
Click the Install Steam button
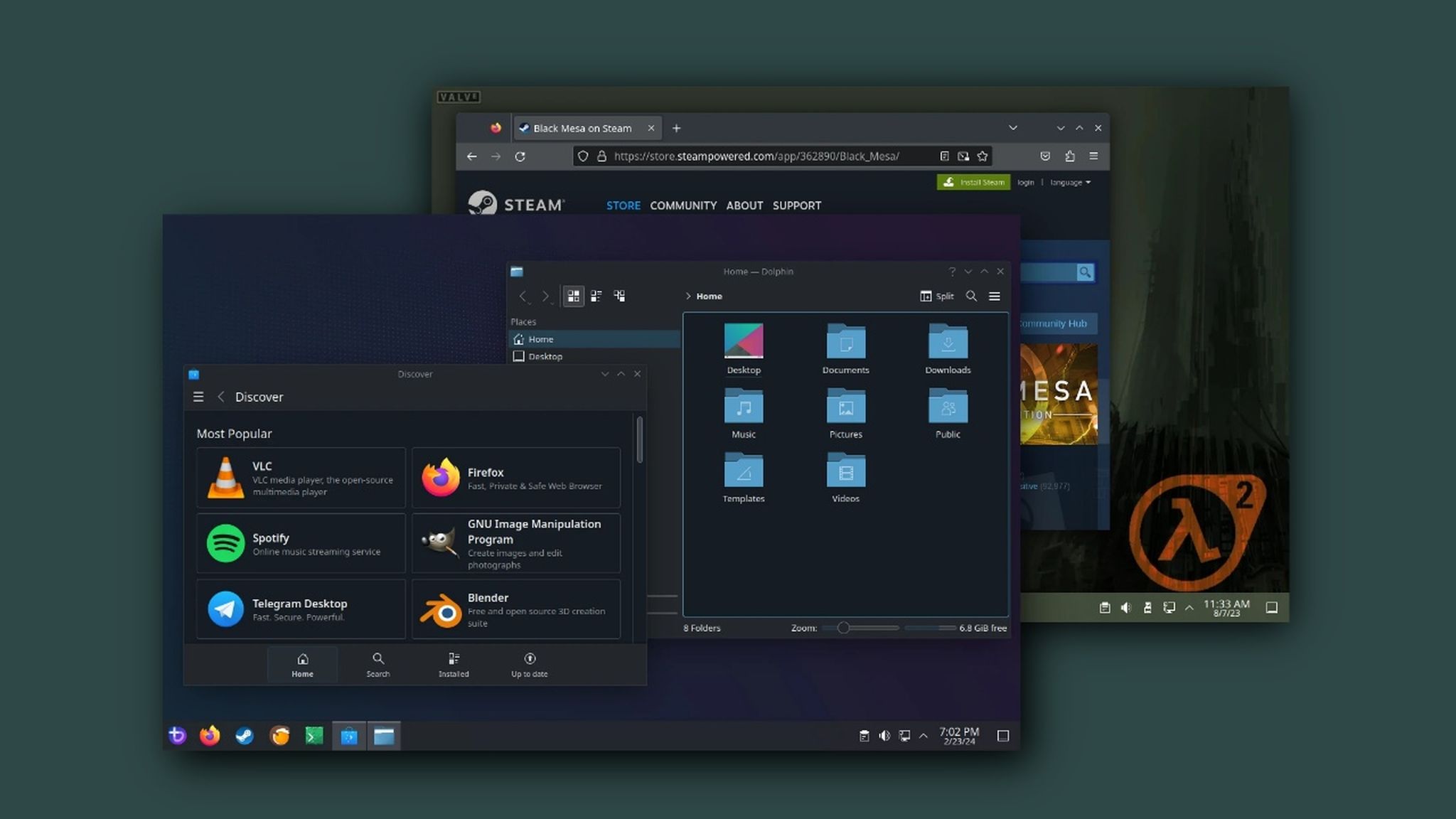(973, 182)
